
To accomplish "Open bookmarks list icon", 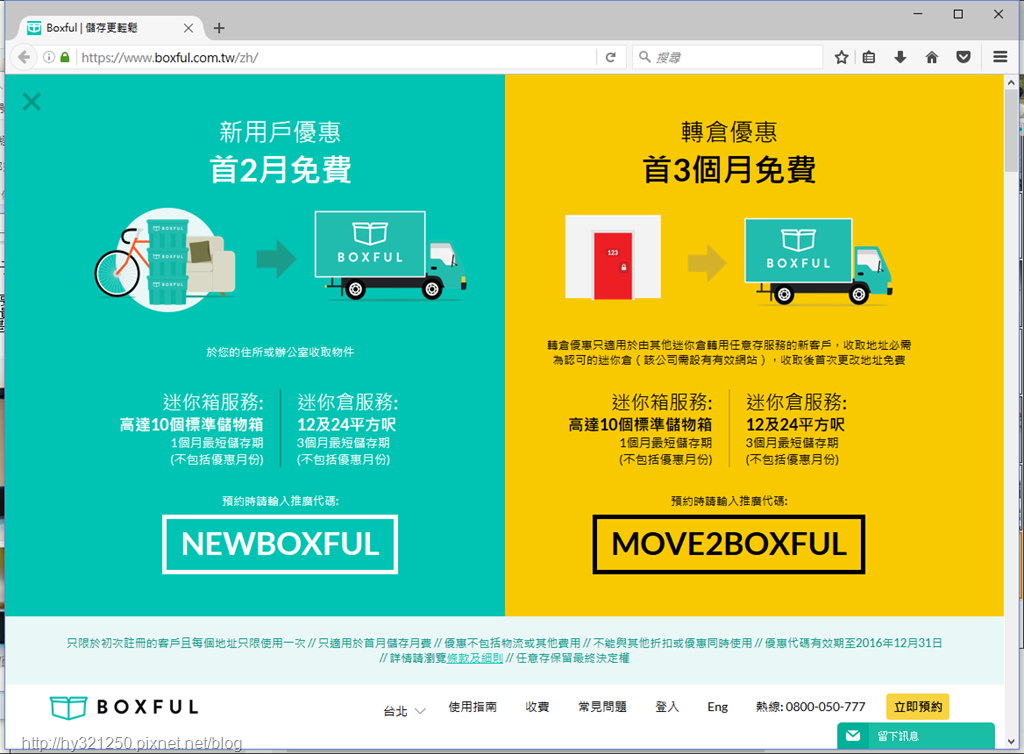I will tap(869, 57).
